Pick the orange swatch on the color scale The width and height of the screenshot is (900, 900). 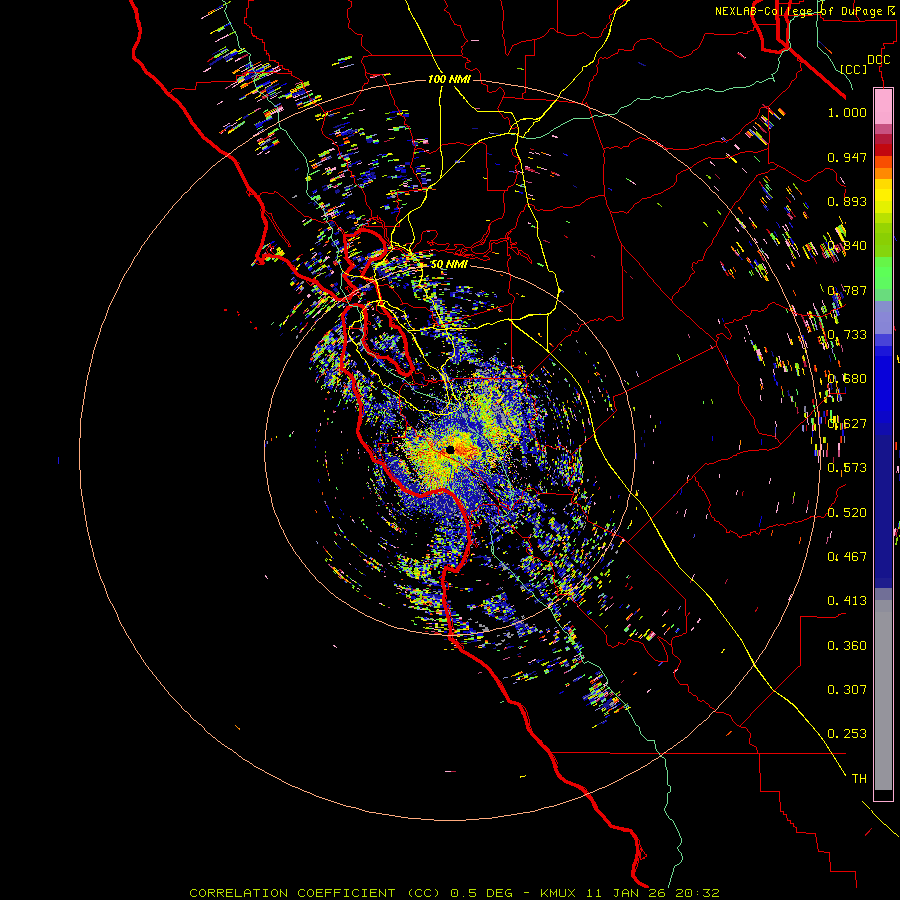point(883,173)
